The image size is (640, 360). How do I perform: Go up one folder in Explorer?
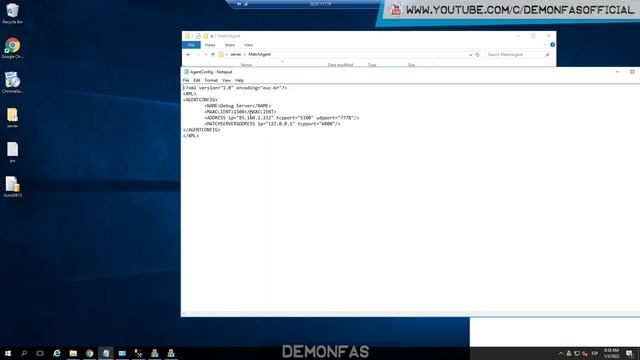[x=213, y=55]
